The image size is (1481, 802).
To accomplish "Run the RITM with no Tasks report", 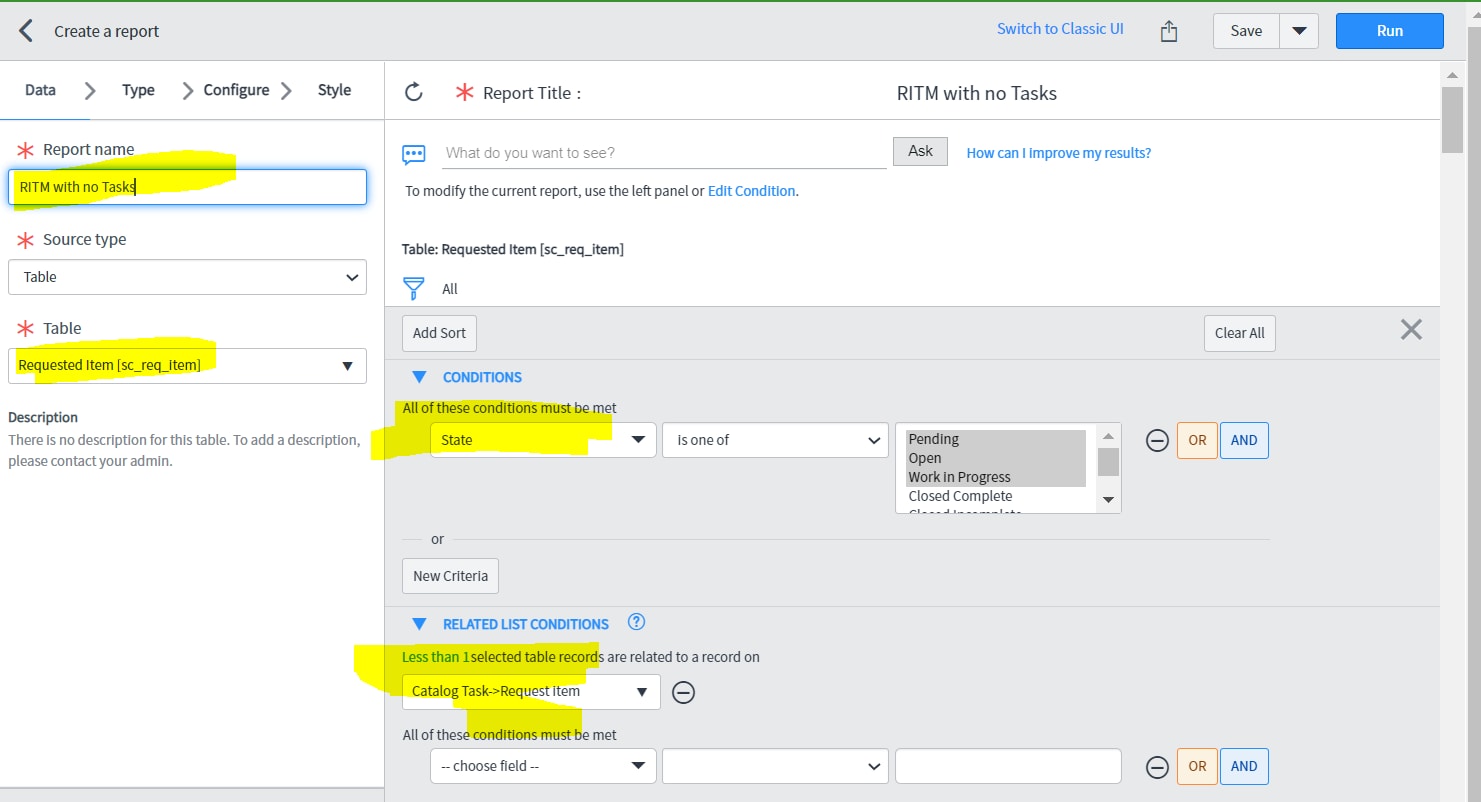I will (x=1389, y=30).
